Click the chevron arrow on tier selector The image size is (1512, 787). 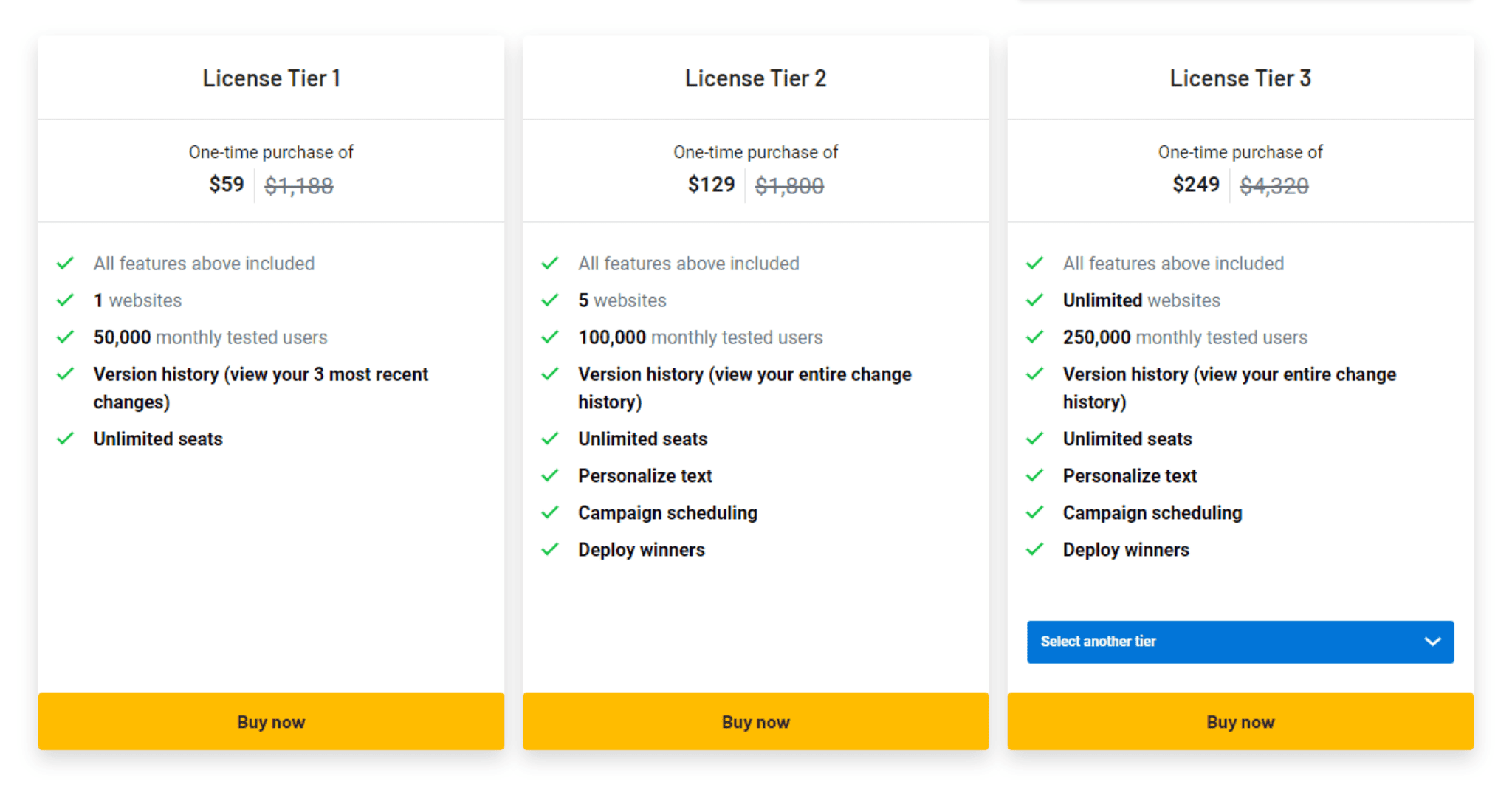(1432, 642)
